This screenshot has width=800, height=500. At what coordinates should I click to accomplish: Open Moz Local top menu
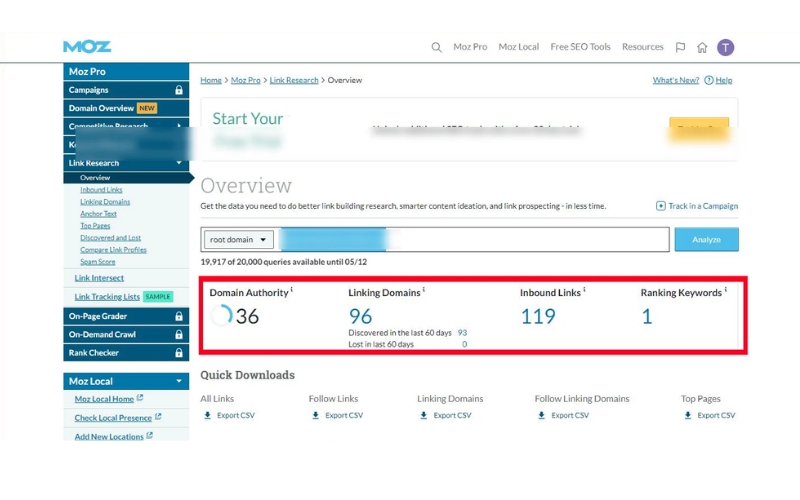coord(518,47)
